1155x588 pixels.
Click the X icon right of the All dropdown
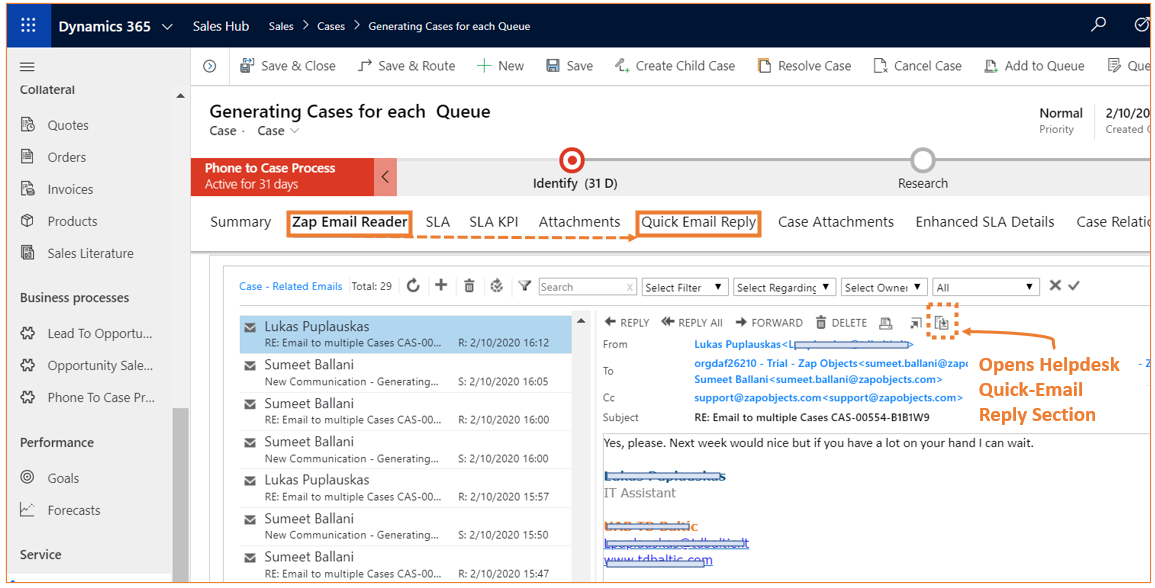(1055, 285)
